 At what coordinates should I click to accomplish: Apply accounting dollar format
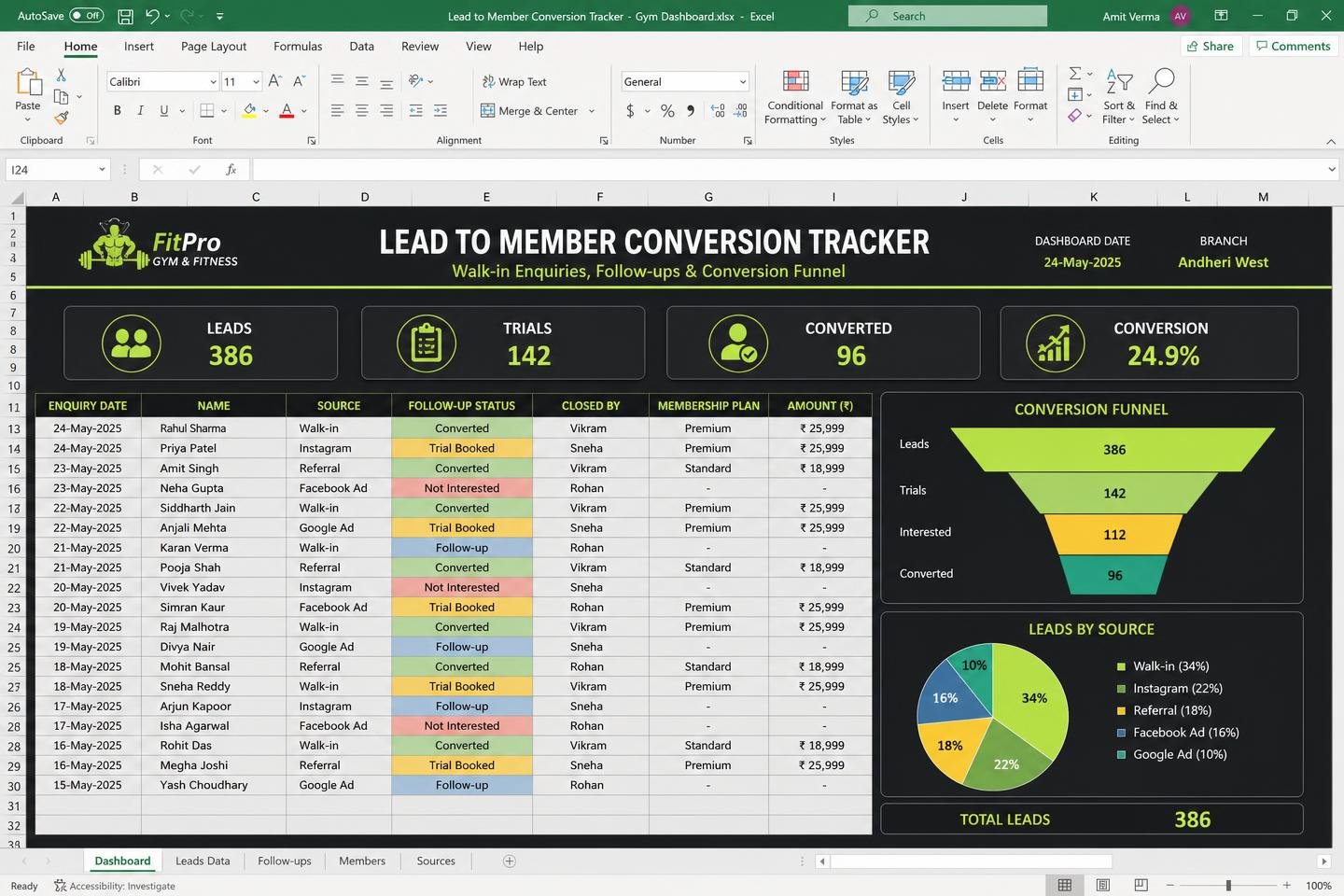point(630,111)
